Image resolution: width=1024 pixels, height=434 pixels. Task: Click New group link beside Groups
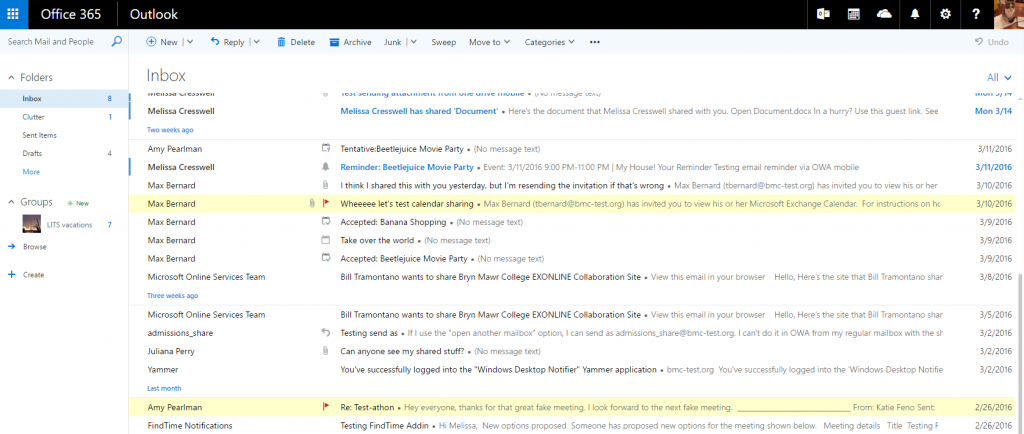[77, 203]
